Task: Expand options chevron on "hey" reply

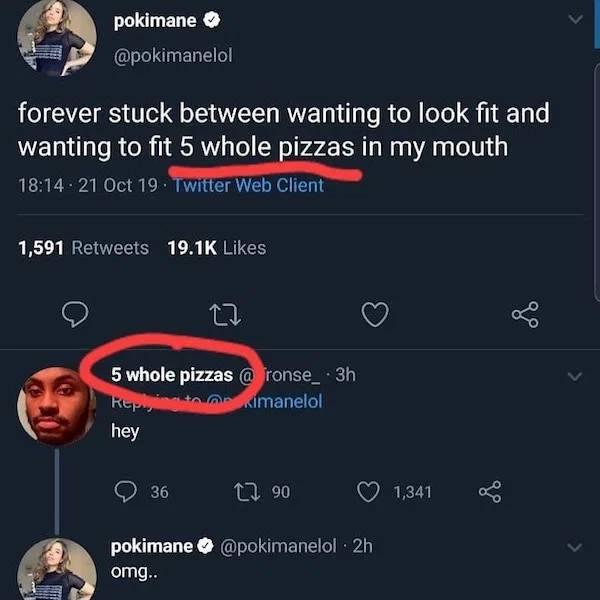Action: click(x=574, y=377)
